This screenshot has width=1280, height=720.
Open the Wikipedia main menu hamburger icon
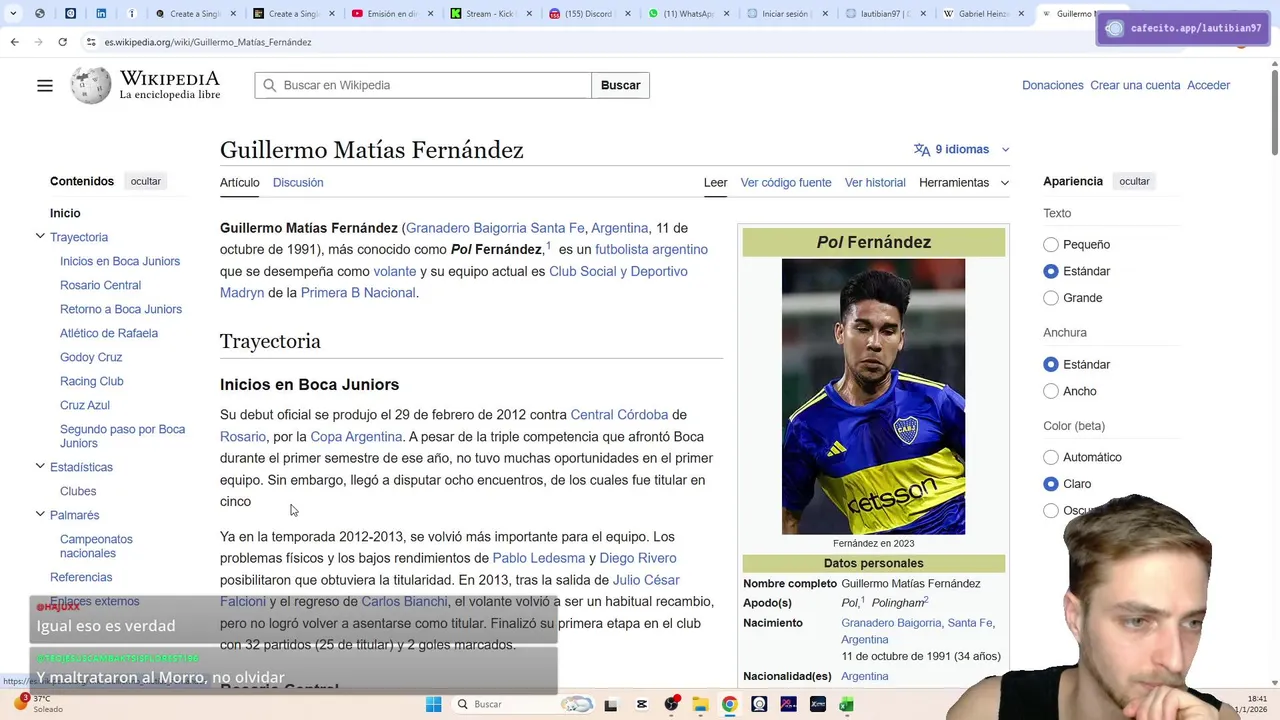click(45, 85)
